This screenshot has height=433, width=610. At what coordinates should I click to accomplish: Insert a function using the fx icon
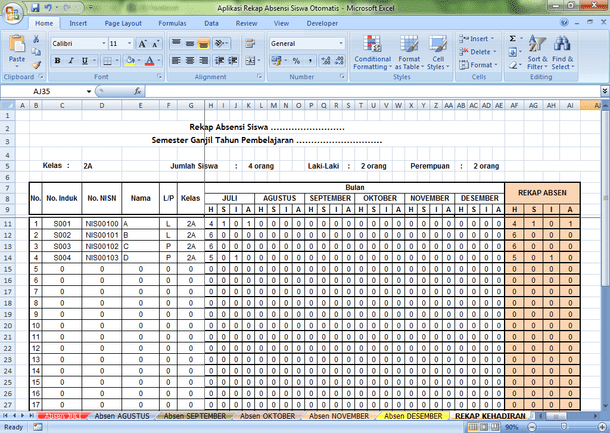coord(138,91)
